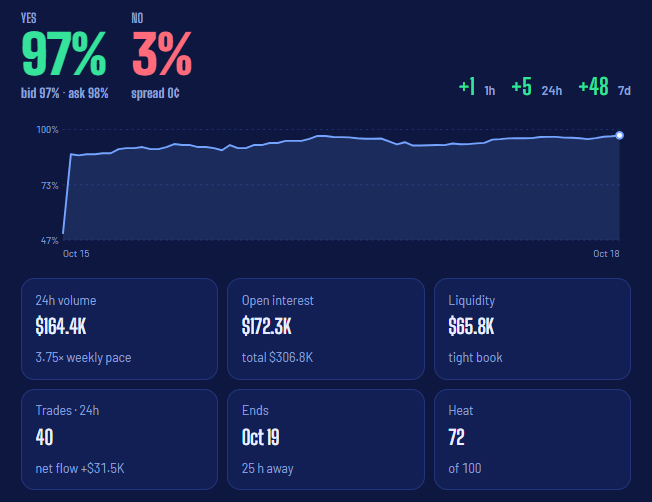Open the Liquidity card
This screenshot has width=652, height=502.
[532, 329]
